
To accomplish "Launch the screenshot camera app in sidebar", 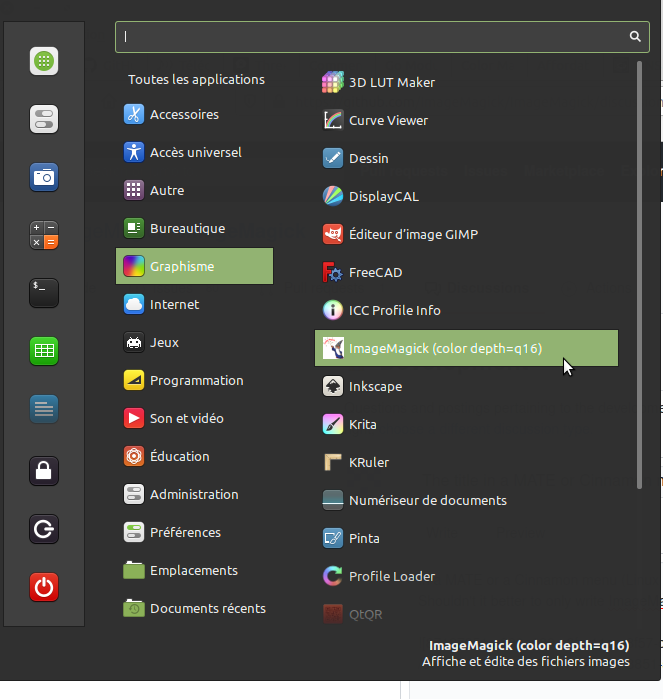I will [x=44, y=177].
